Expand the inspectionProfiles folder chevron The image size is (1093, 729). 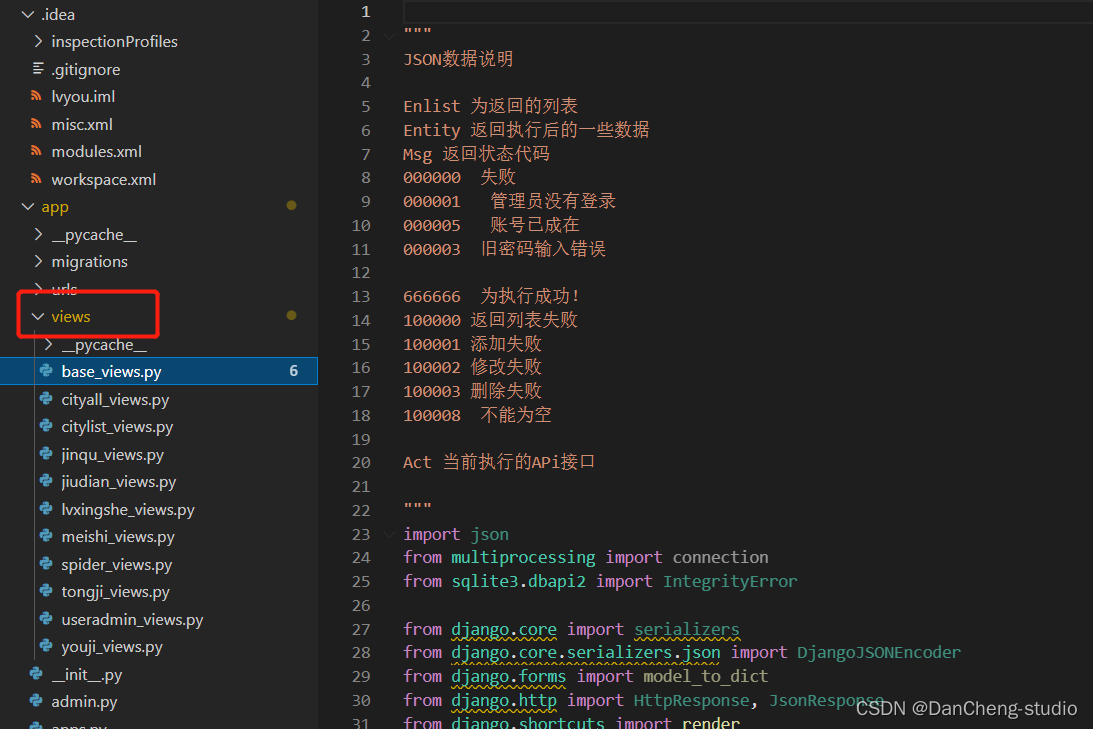point(38,42)
